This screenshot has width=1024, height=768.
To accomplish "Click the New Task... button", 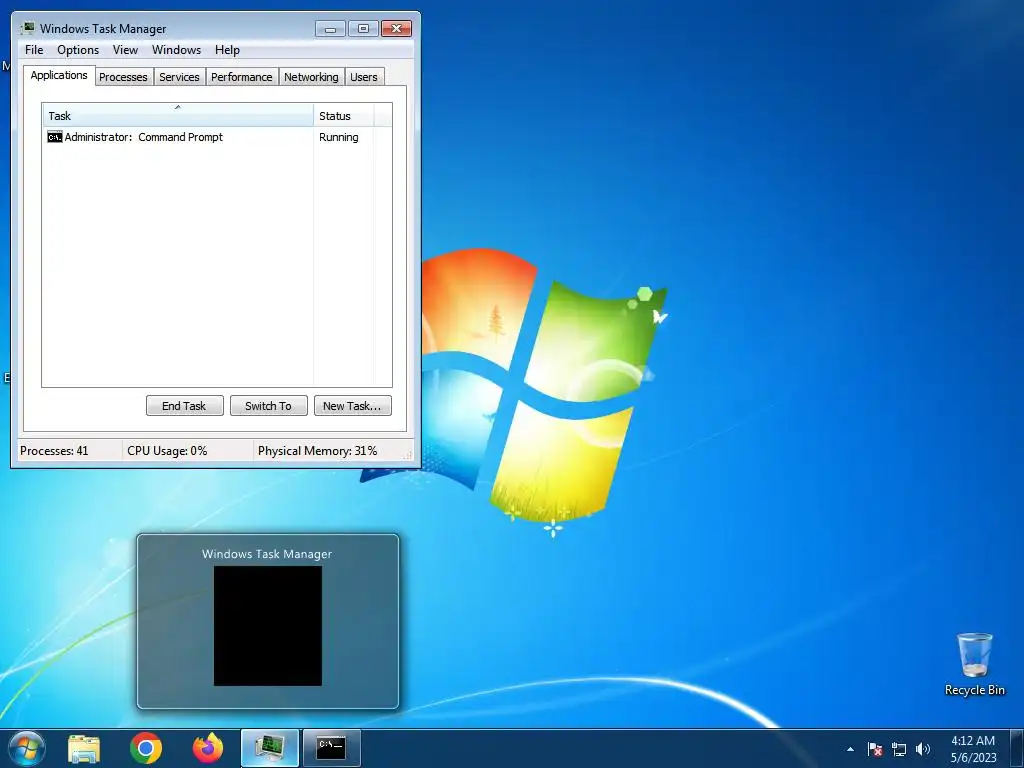I will [x=353, y=406].
